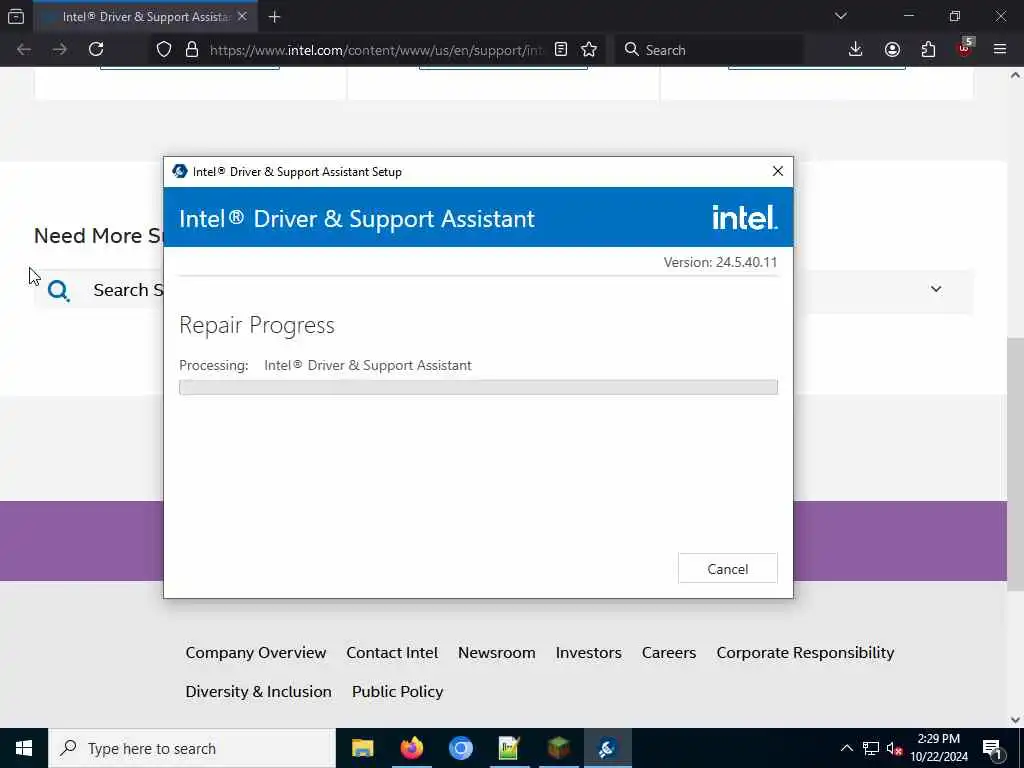Click scrollbar up arrow
1024x768 pixels.
point(1015,75)
